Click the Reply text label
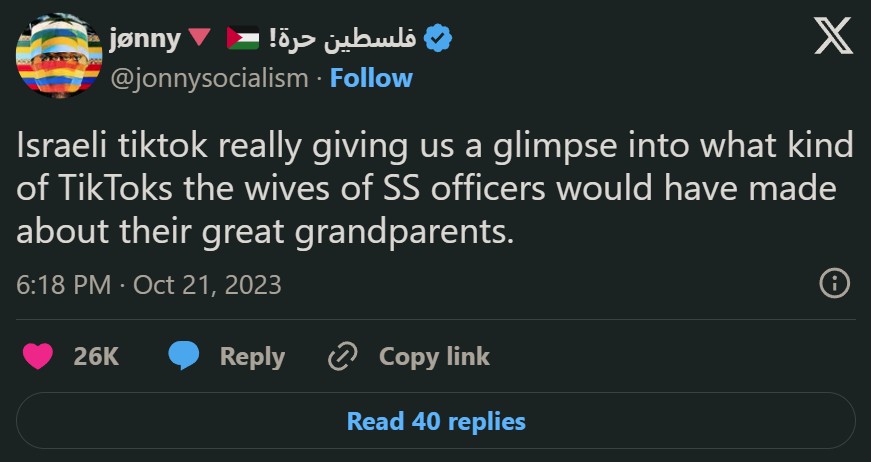Viewport: 871px width, 462px height. (252, 356)
